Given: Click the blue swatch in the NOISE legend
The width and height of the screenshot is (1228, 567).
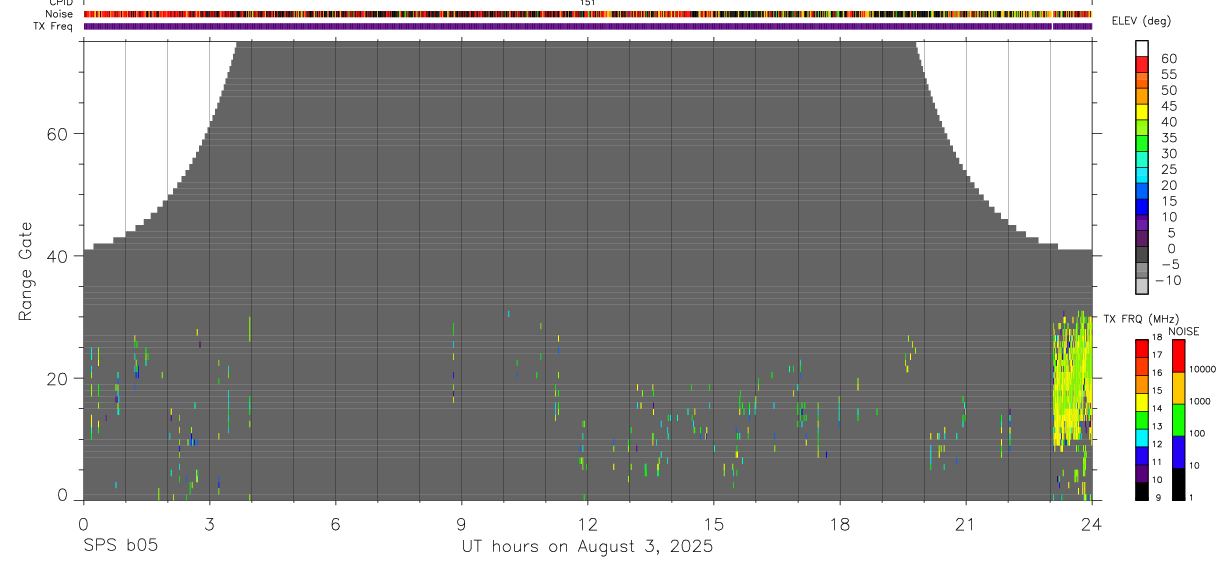Looking at the screenshot, I should click(x=1179, y=452).
